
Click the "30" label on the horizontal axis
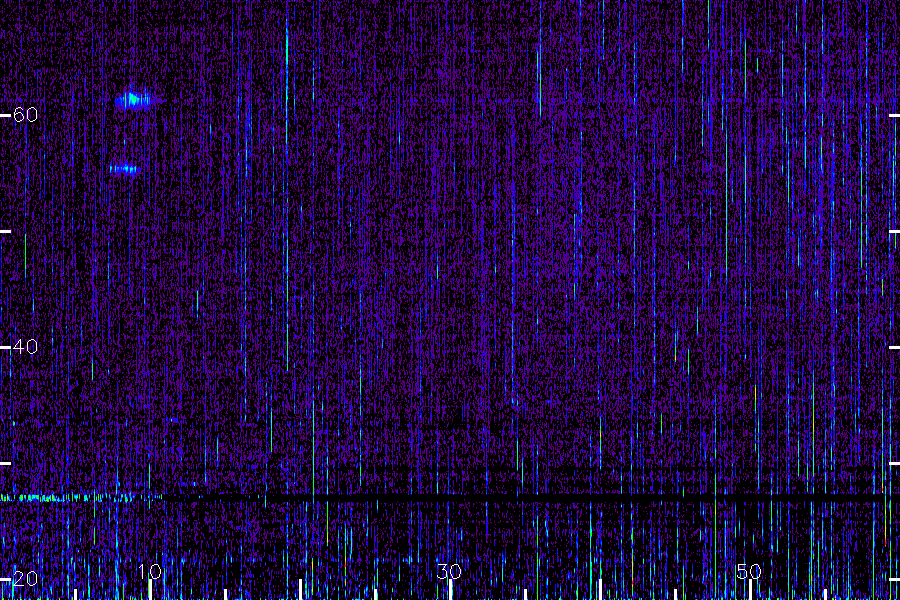click(449, 571)
